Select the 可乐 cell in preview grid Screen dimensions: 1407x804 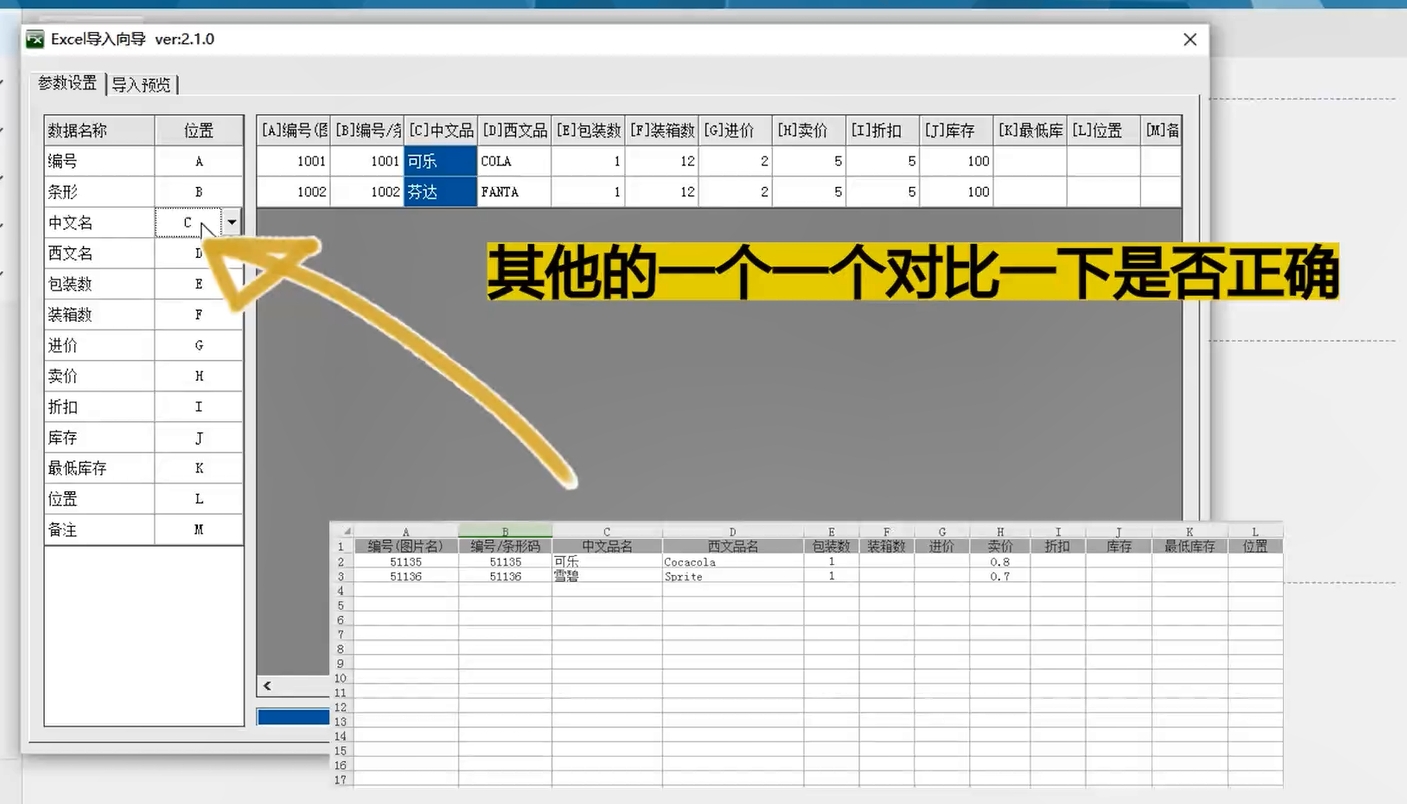[x=441, y=161]
